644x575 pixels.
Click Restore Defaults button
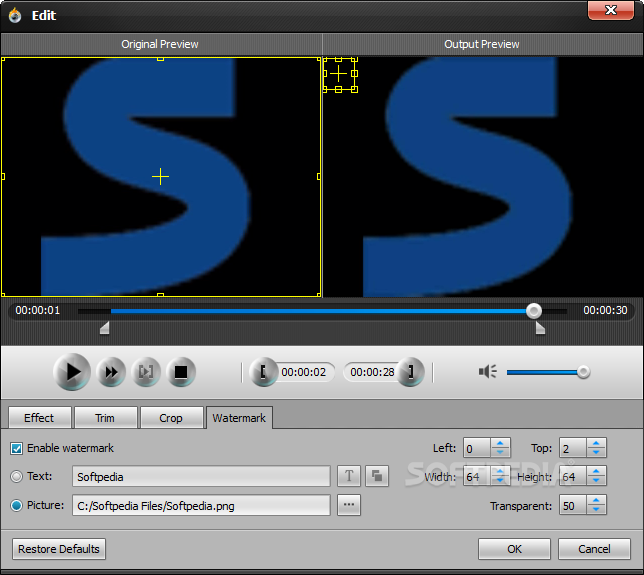(59, 549)
